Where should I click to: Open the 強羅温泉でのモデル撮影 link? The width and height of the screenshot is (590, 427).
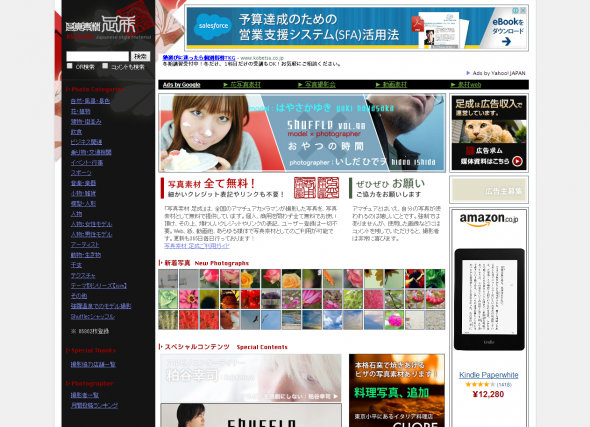point(101,306)
